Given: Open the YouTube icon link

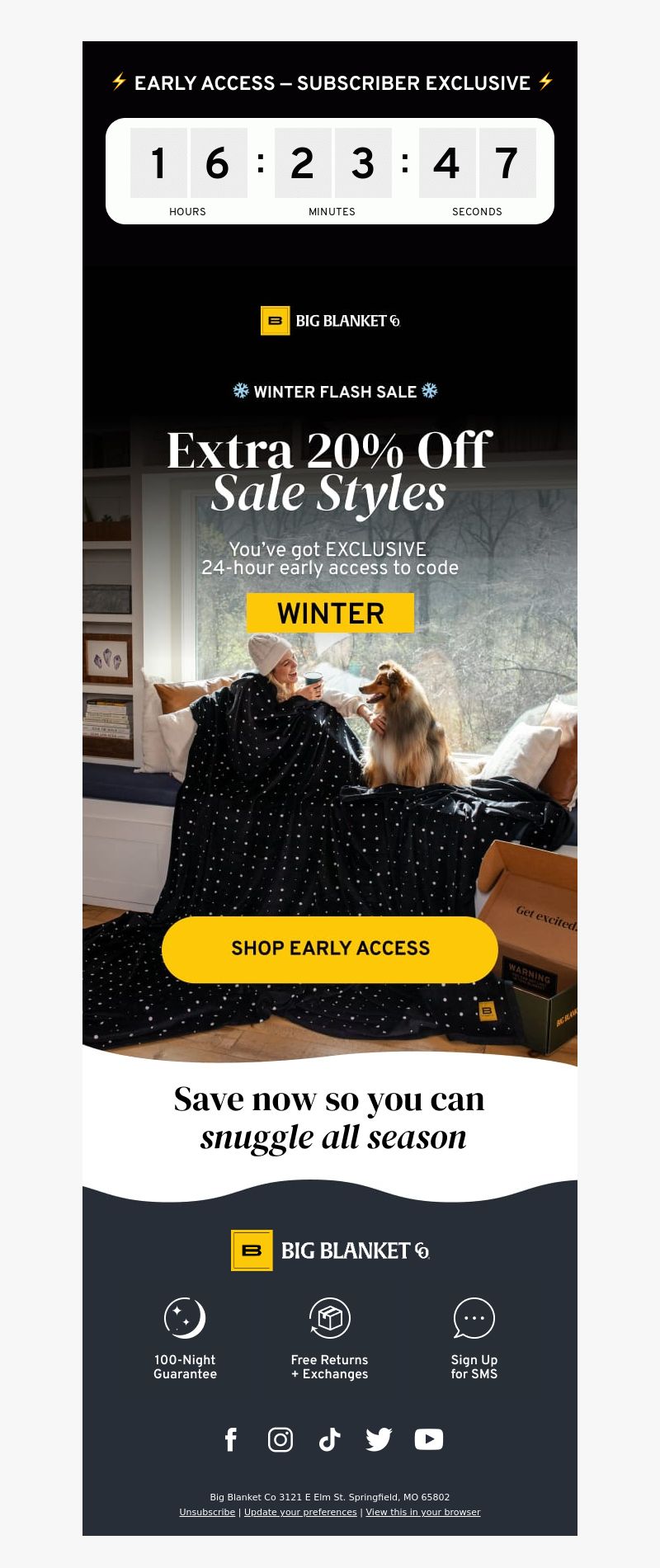Looking at the screenshot, I should pyautogui.click(x=429, y=1439).
